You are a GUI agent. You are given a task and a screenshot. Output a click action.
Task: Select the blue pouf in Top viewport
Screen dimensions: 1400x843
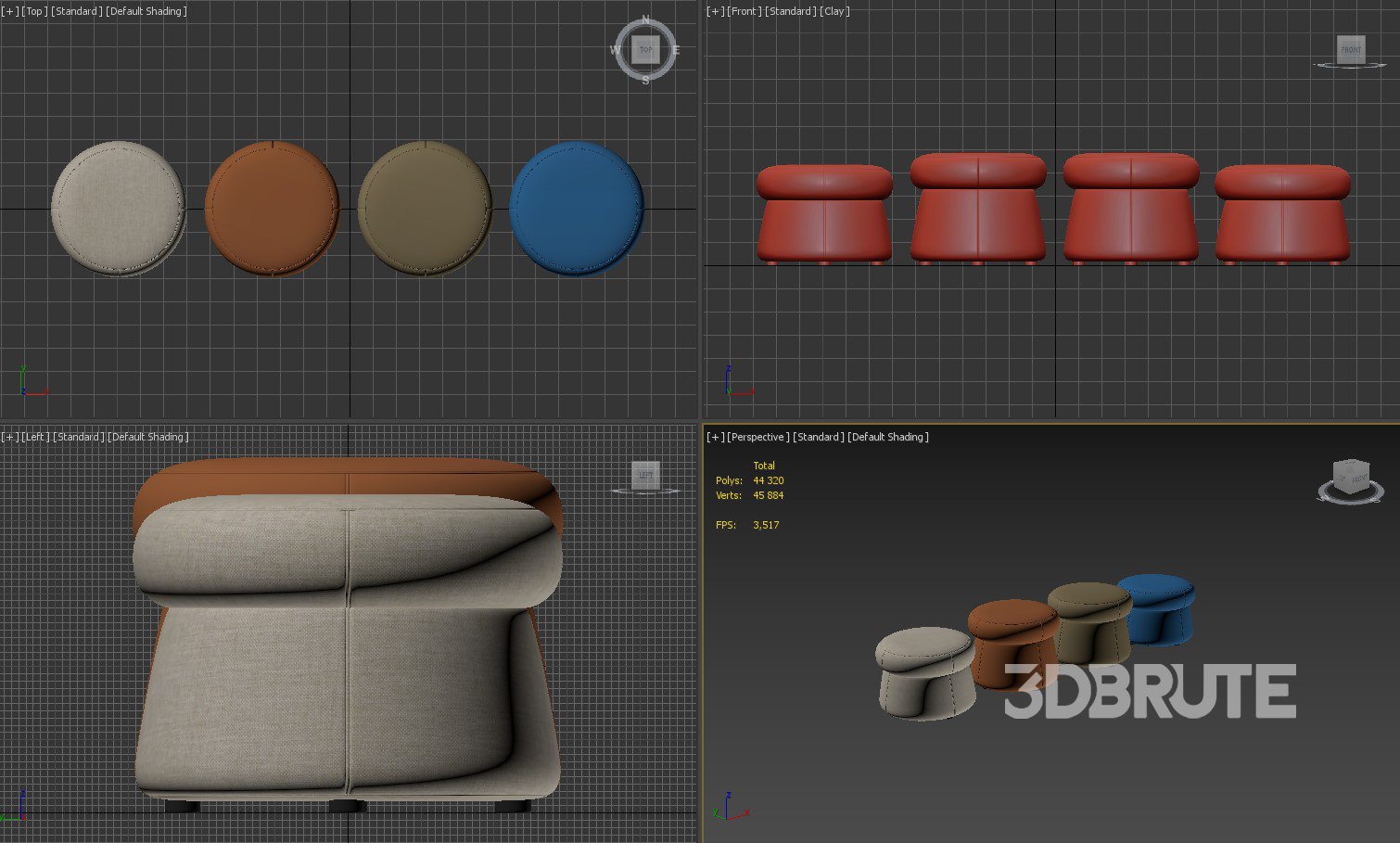coord(577,208)
